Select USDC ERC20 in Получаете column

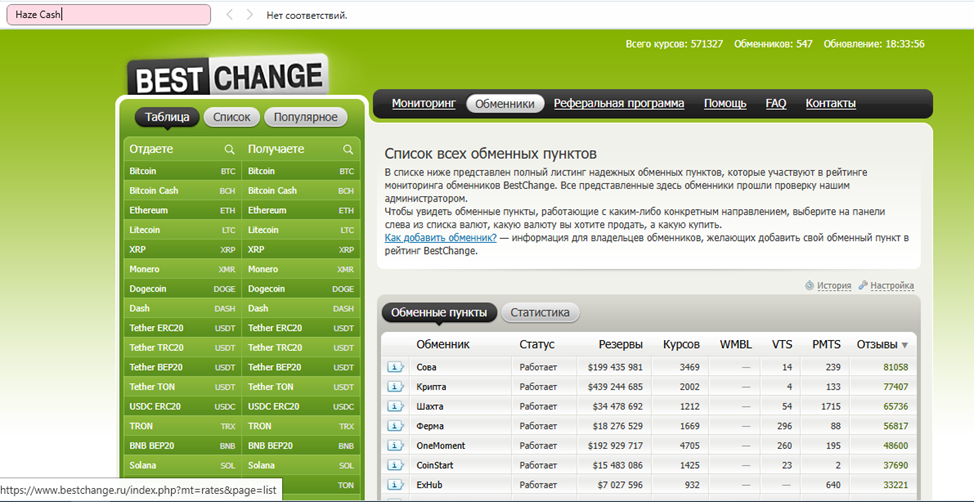pyautogui.click(x=301, y=406)
